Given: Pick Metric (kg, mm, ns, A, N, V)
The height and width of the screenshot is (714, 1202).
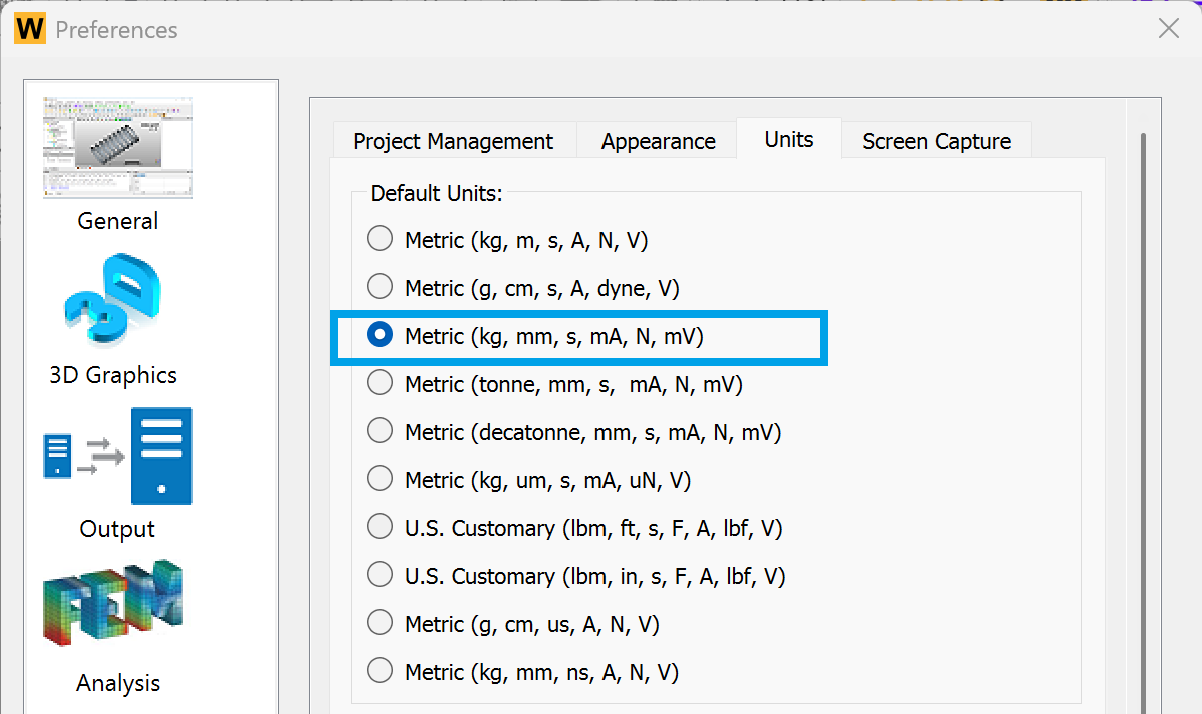Looking at the screenshot, I should tap(380, 672).
